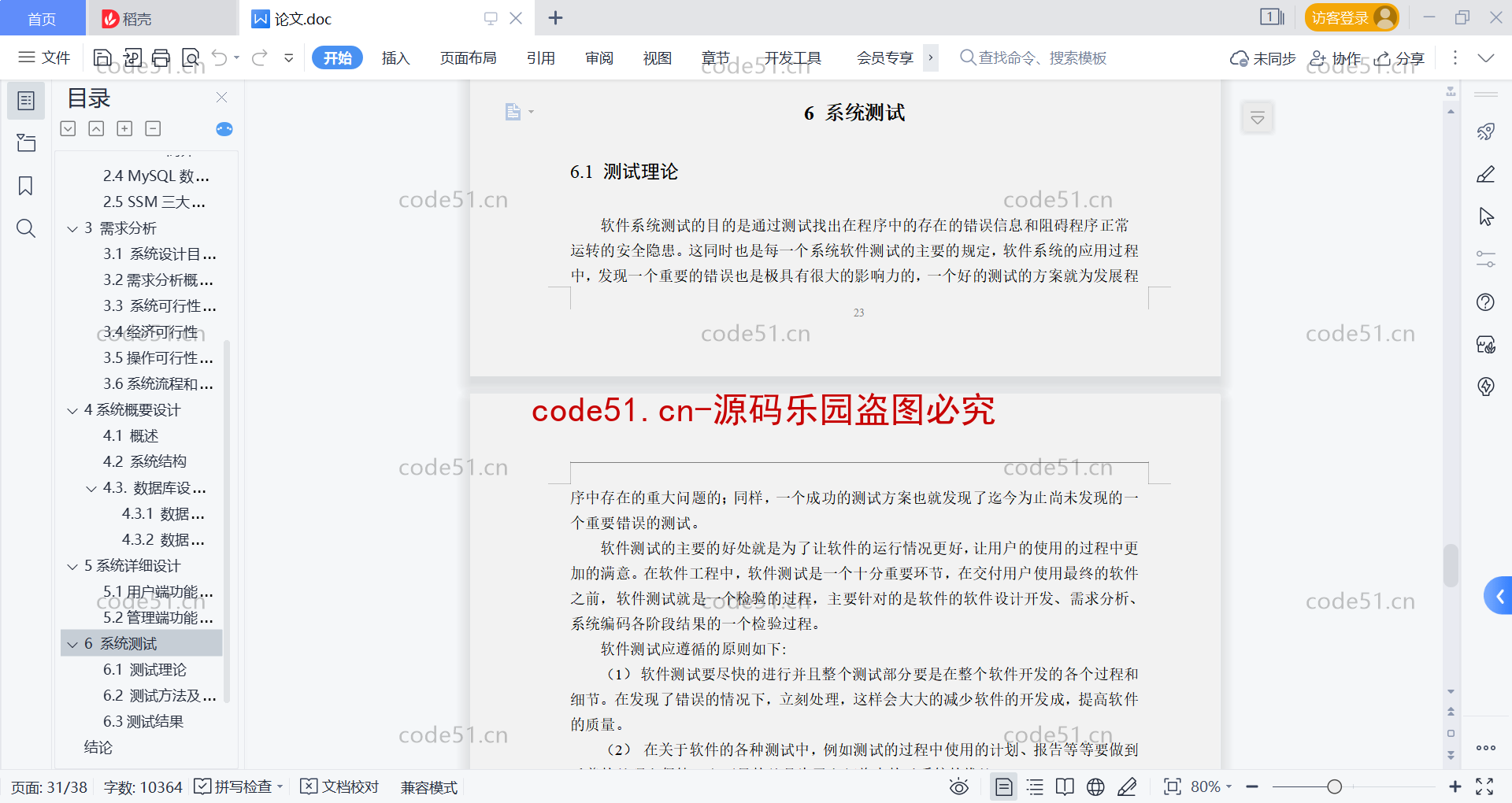Click the blue side panel arrow at right edge
Screen dimensions: 1512x803
1499,596
